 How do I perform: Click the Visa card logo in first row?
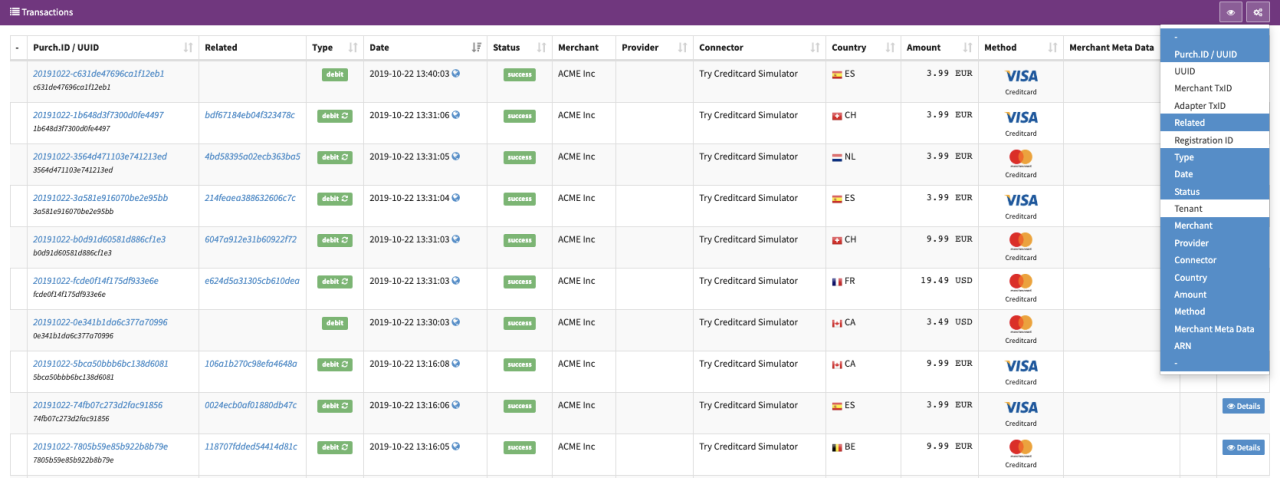pyautogui.click(x=1020, y=75)
